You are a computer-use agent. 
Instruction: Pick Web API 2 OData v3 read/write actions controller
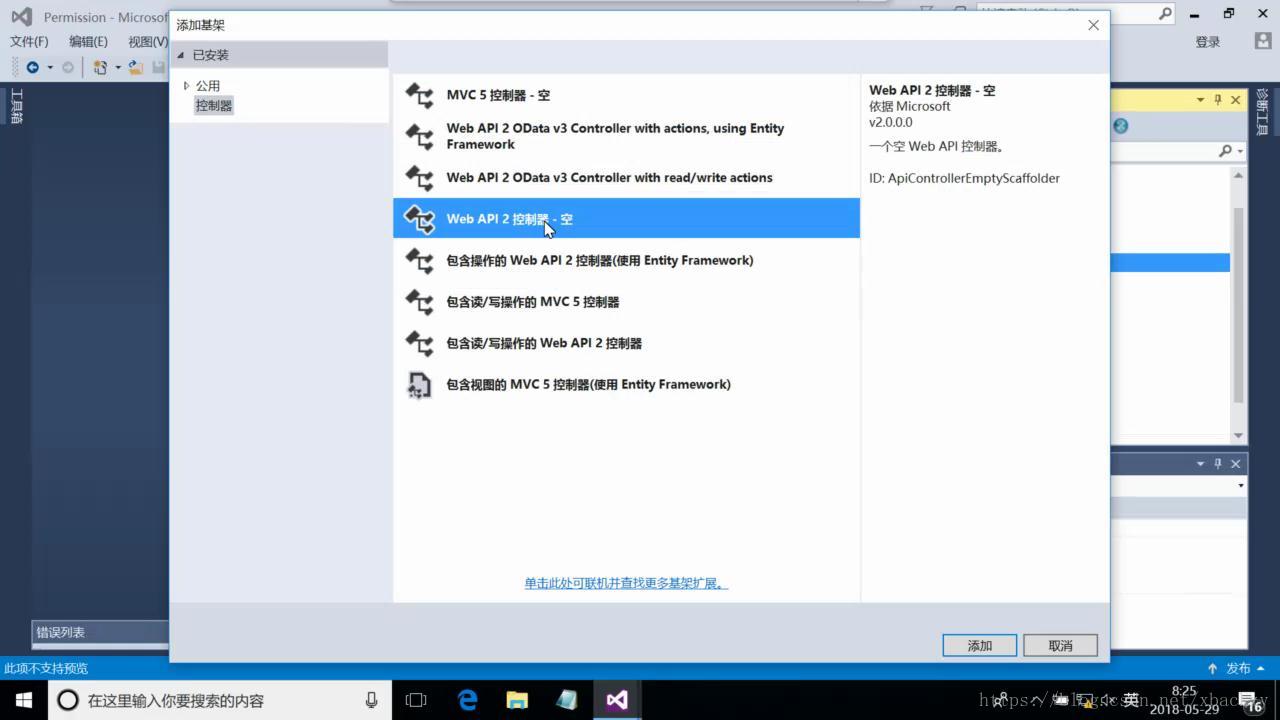626,177
